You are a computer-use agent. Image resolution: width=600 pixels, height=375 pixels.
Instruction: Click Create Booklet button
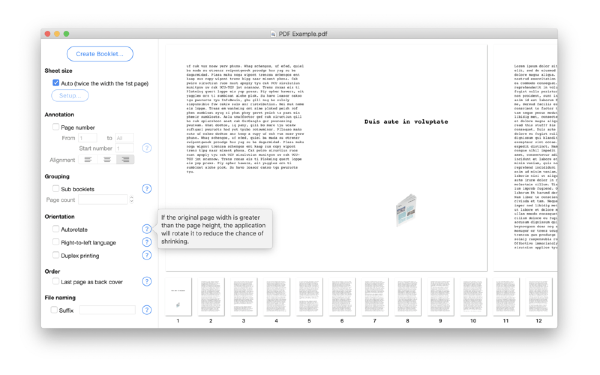(x=100, y=54)
